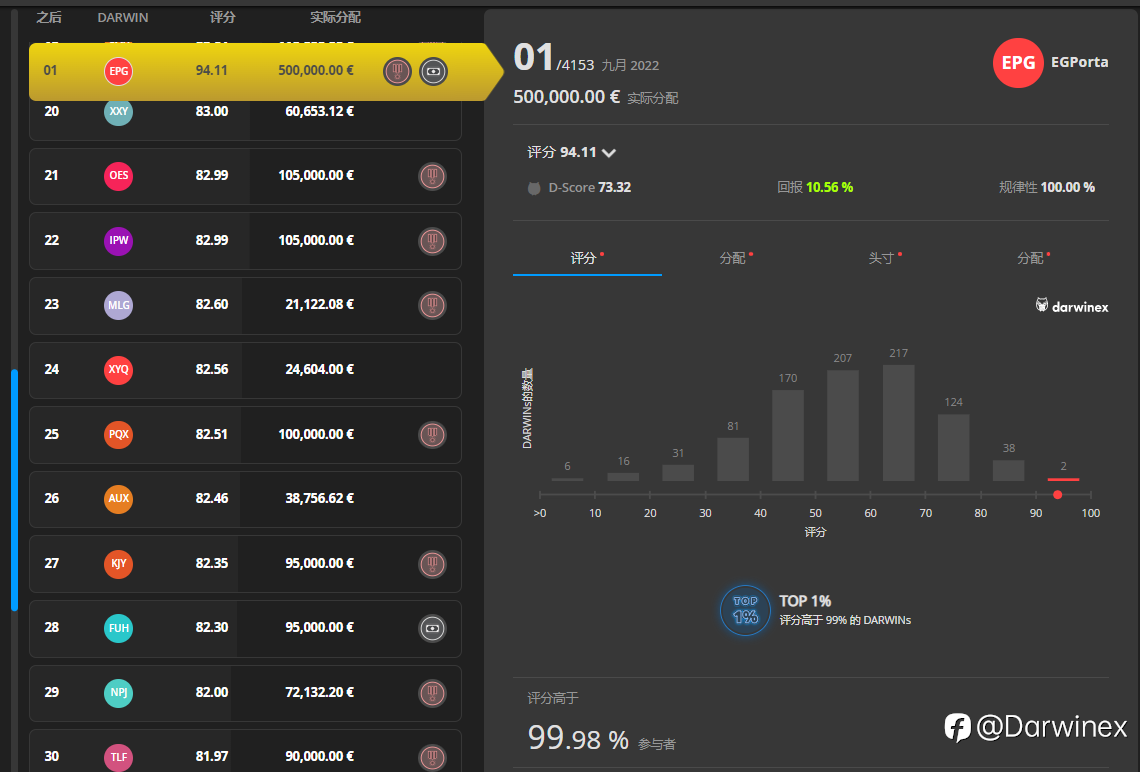Click the medal icon in the KJY row
1140x772 pixels.
point(433,564)
